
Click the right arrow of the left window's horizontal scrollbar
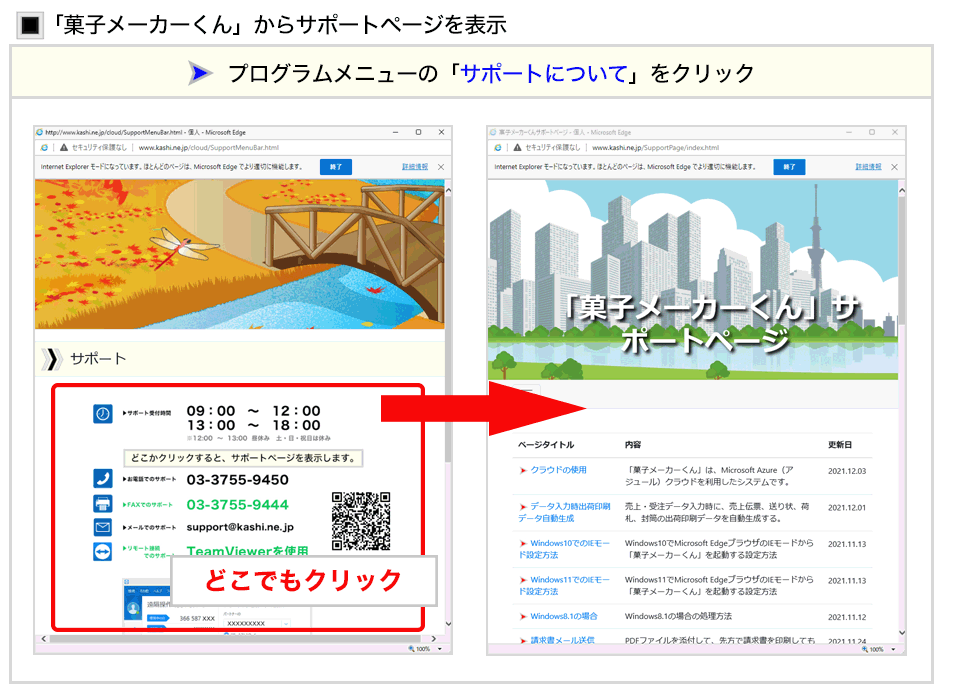(x=434, y=639)
